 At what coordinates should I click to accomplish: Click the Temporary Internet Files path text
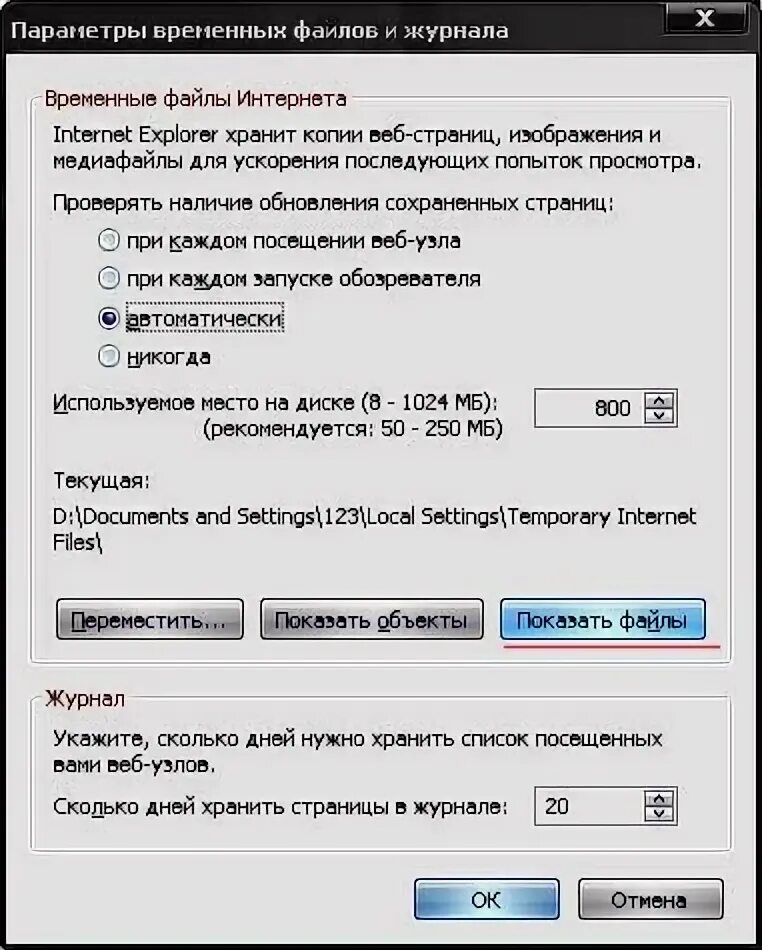tap(374, 529)
